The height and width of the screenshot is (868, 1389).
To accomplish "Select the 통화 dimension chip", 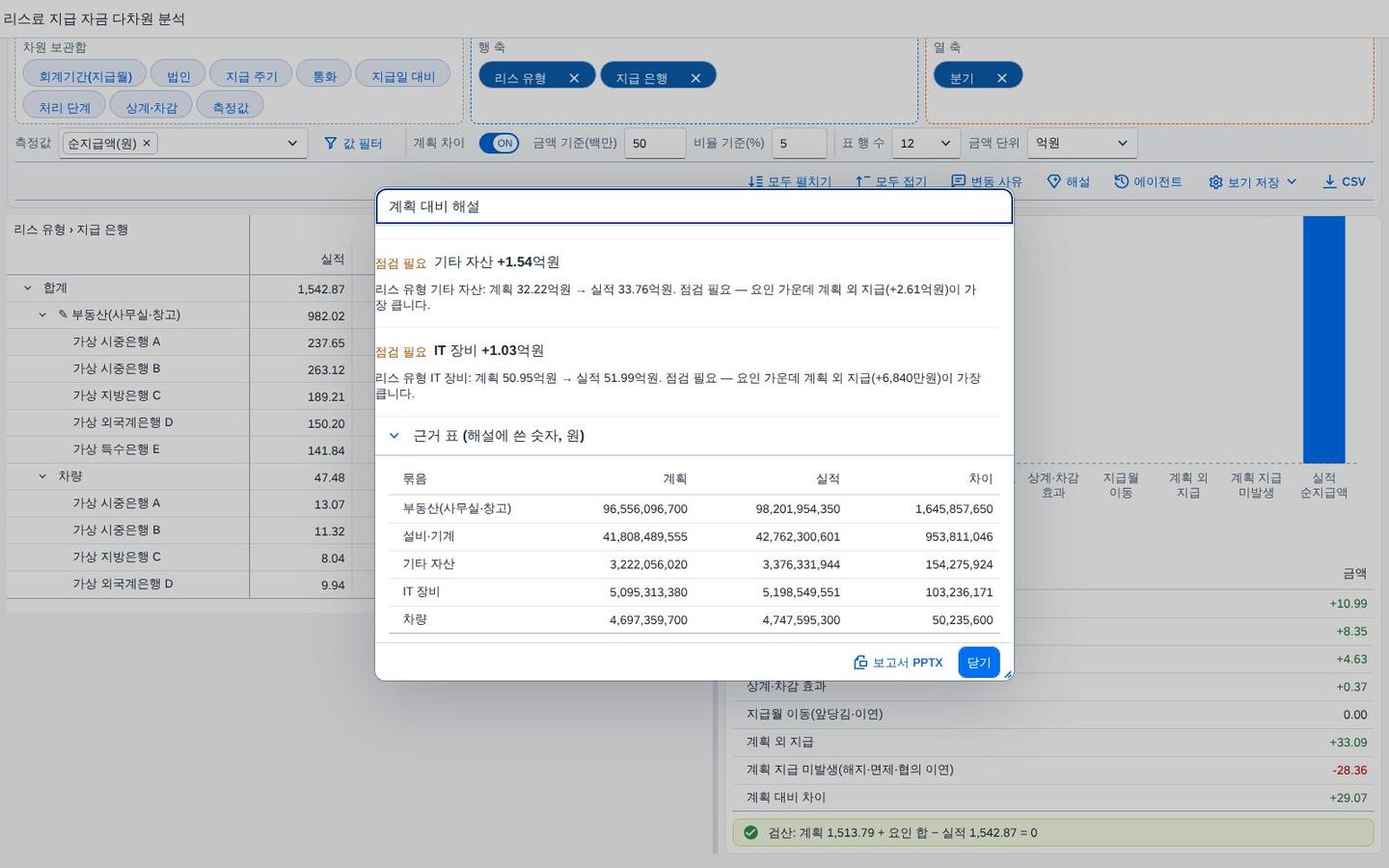I will pos(324,75).
